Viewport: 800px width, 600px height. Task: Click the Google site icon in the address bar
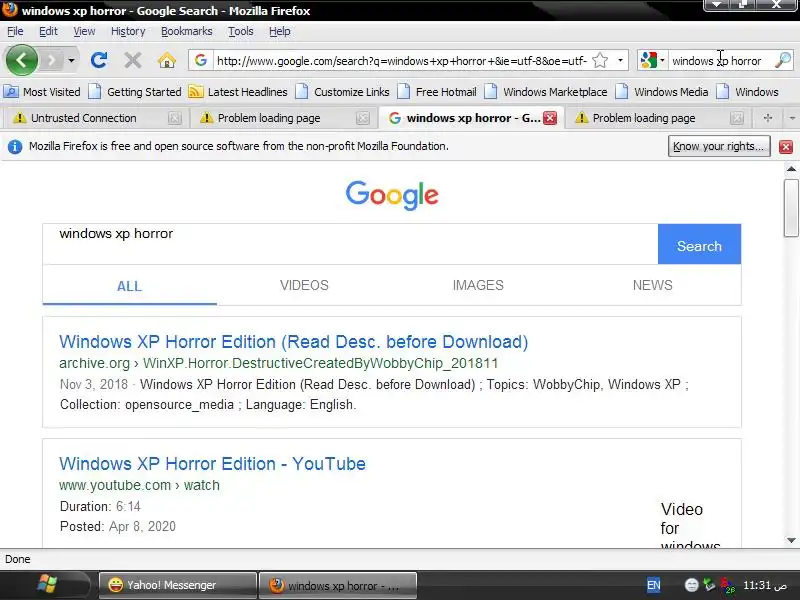point(201,60)
